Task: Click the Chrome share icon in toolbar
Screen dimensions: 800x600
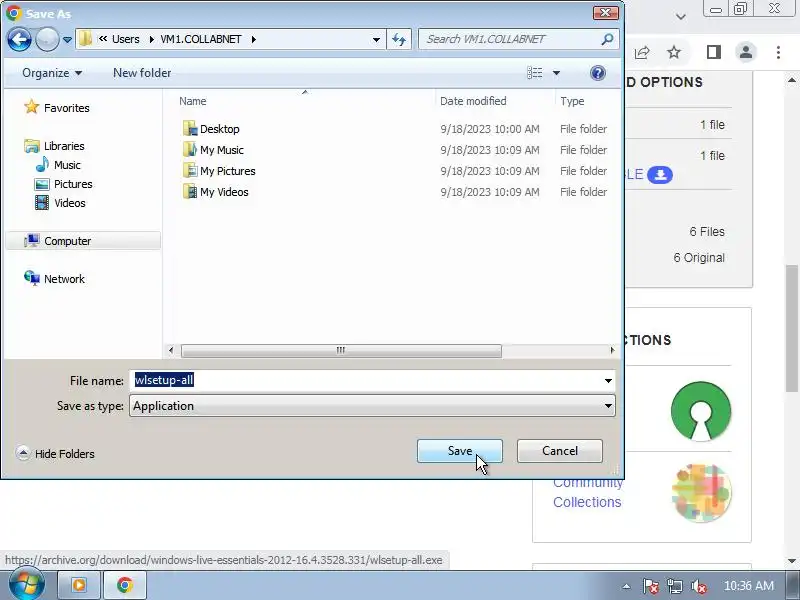Action: [642, 52]
